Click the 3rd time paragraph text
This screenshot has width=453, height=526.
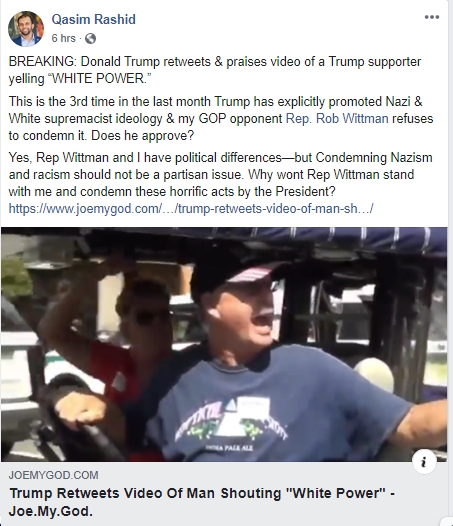pos(220,118)
